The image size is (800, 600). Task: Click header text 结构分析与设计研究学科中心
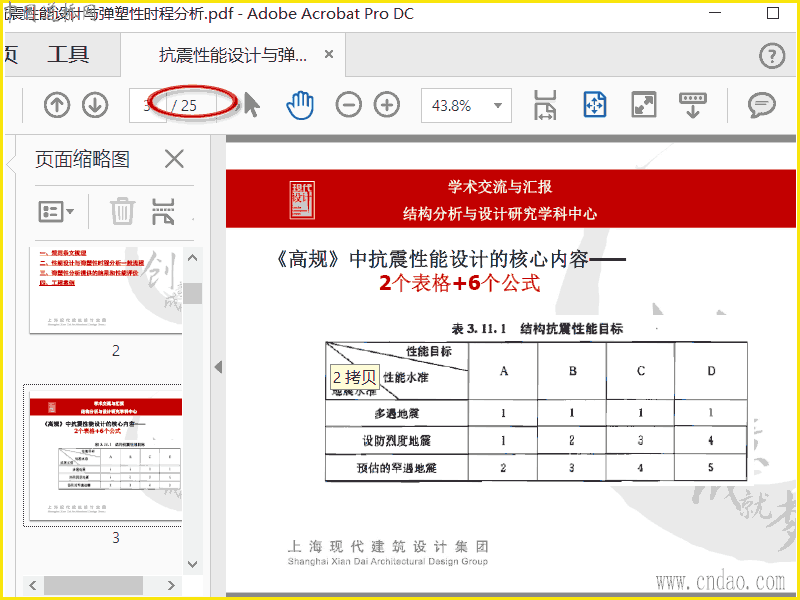(499, 213)
